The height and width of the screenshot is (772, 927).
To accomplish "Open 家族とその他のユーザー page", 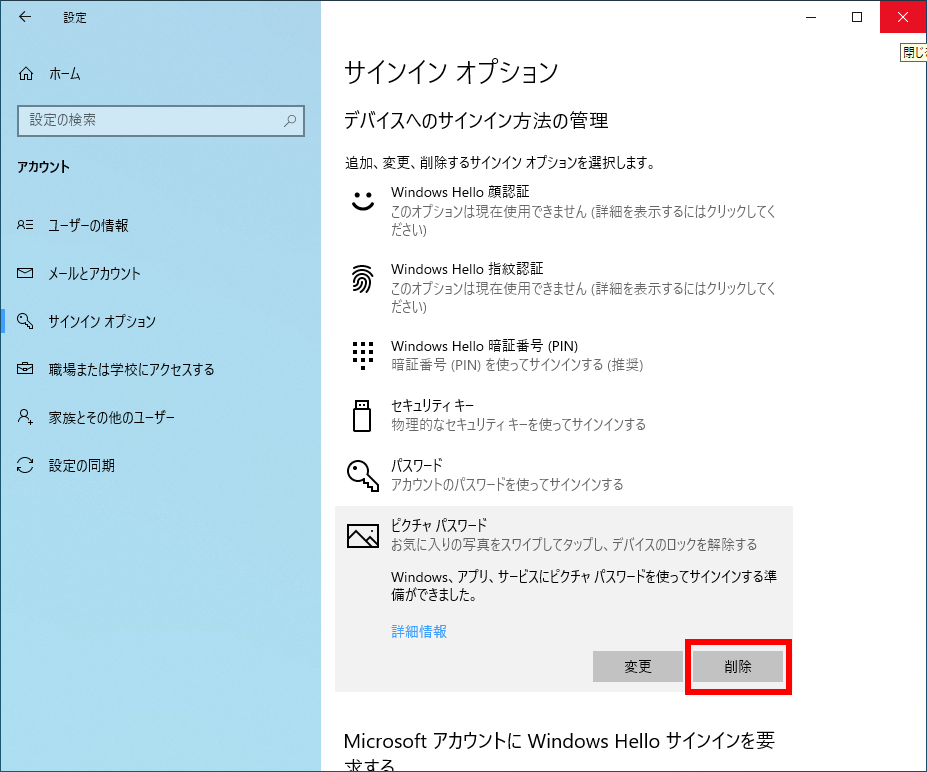I will pyautogui.click(x=111, y=417).
